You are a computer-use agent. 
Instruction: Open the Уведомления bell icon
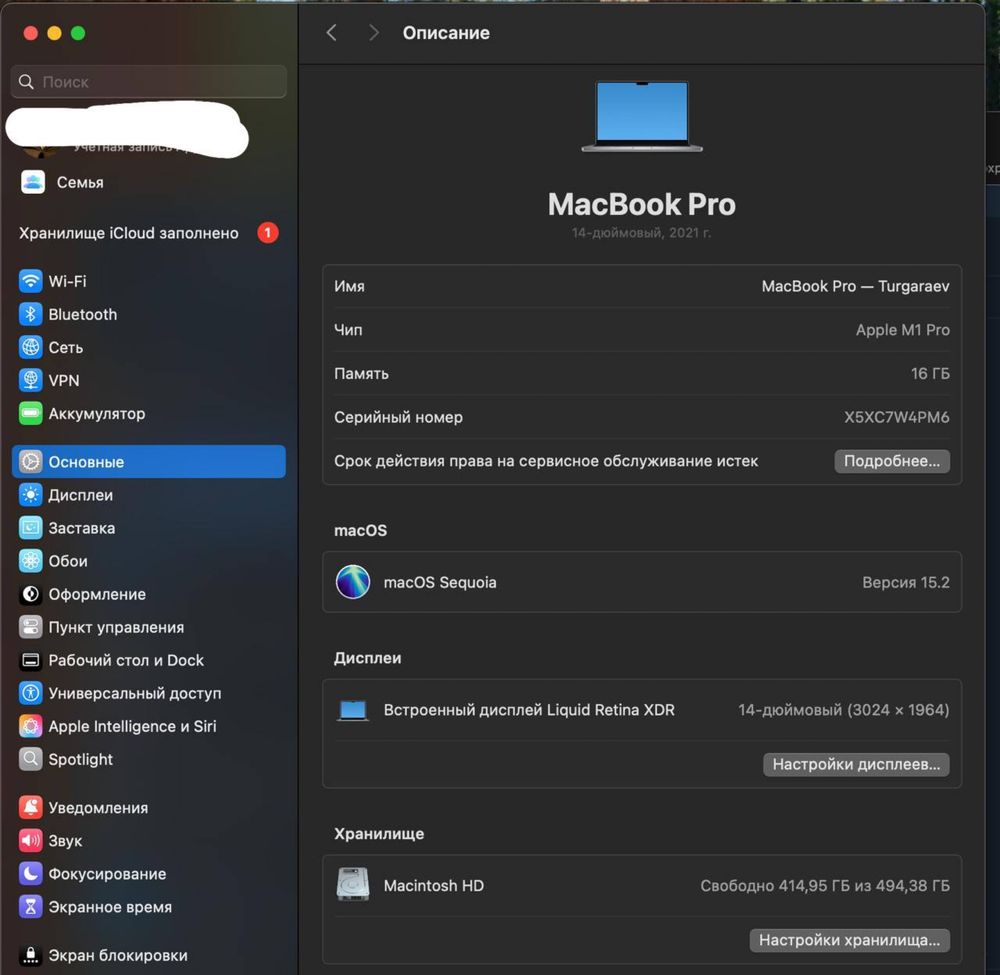[x=31, y=808]
